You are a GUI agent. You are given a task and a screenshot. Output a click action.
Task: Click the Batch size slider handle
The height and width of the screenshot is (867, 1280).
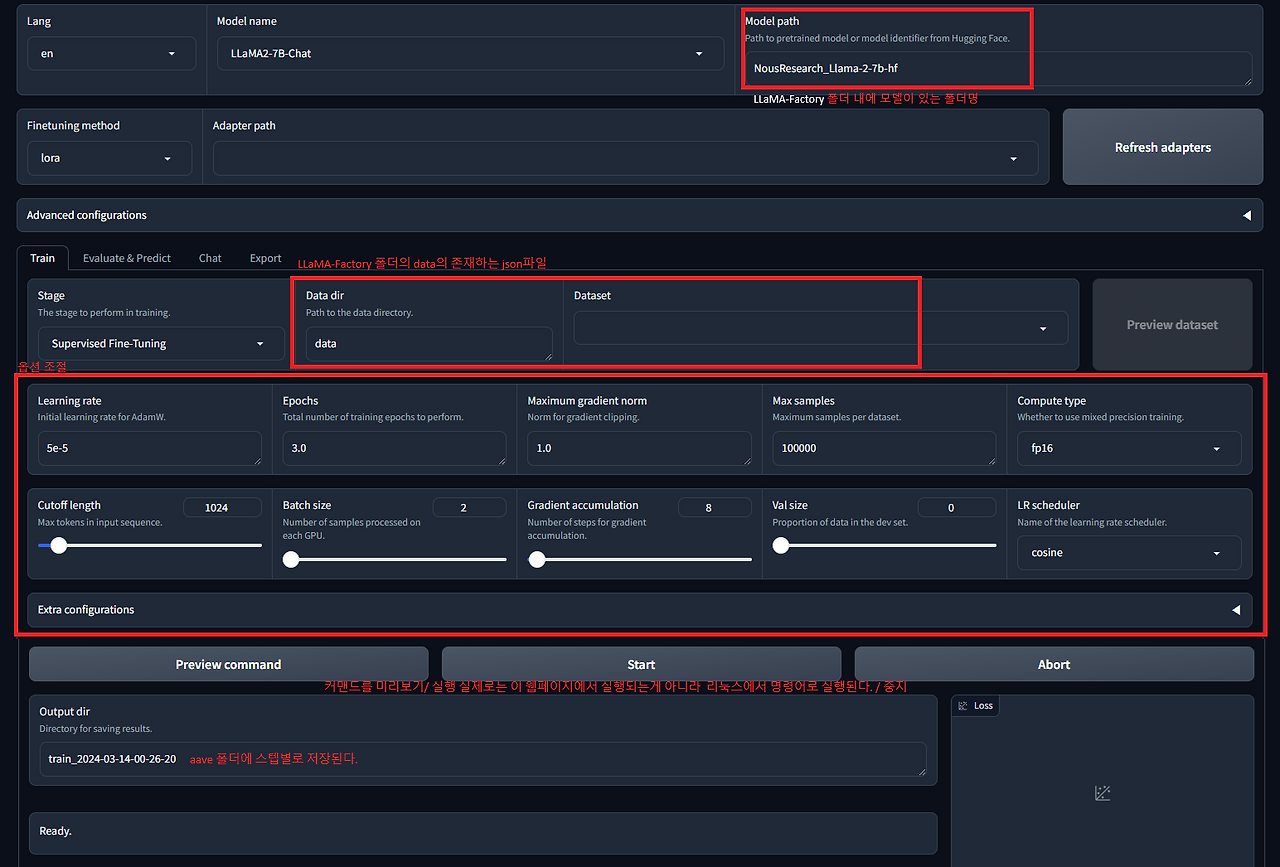pos(291,560)
